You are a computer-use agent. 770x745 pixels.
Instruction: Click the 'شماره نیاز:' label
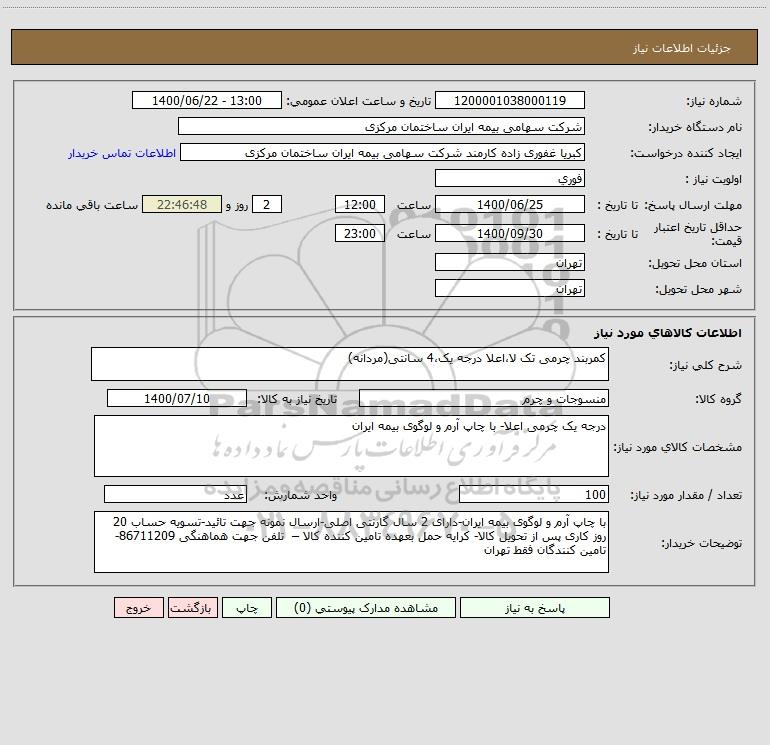[714, 101]
